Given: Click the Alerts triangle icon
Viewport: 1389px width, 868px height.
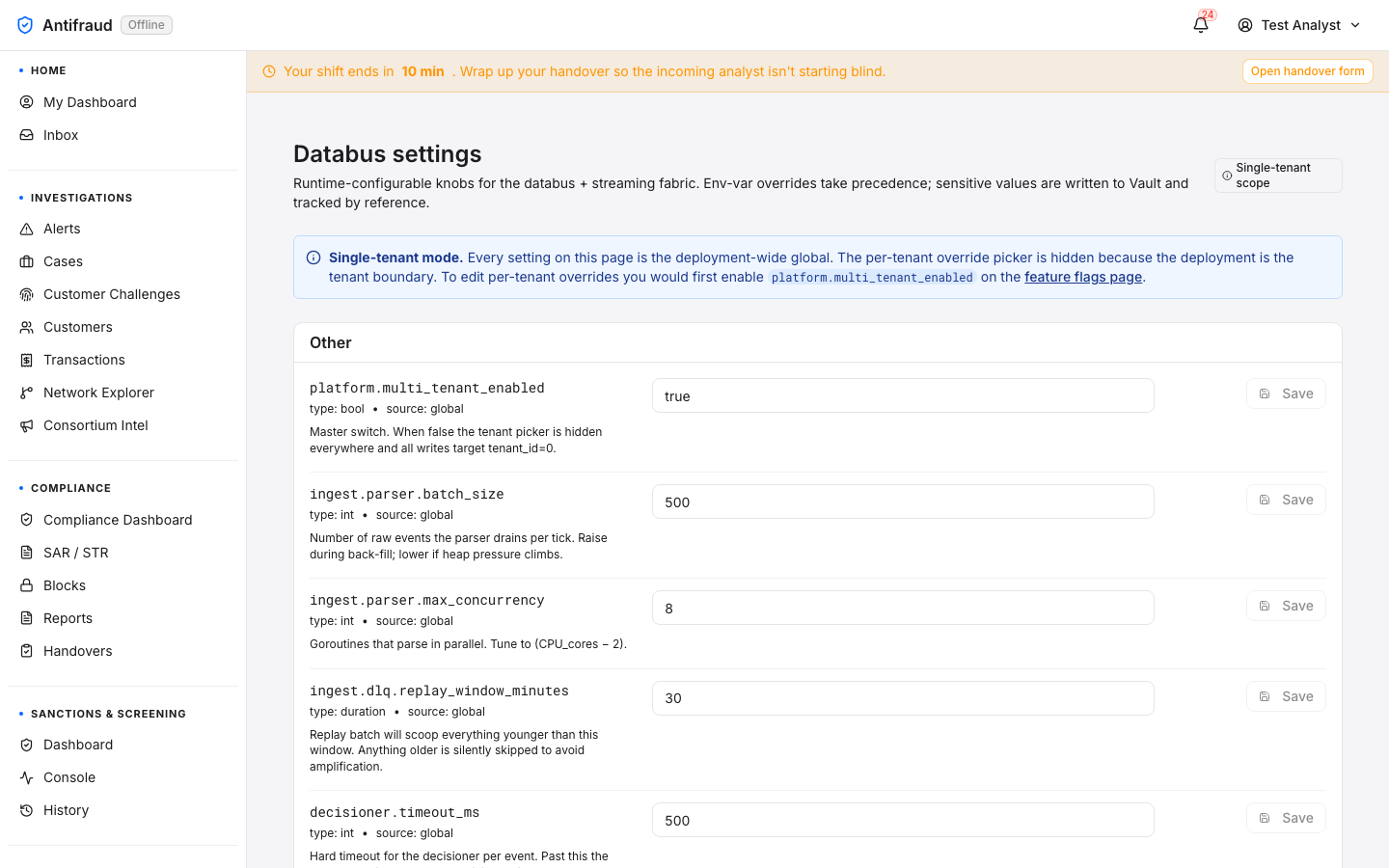Looking at the screenshot, I should tap(27, 229).
